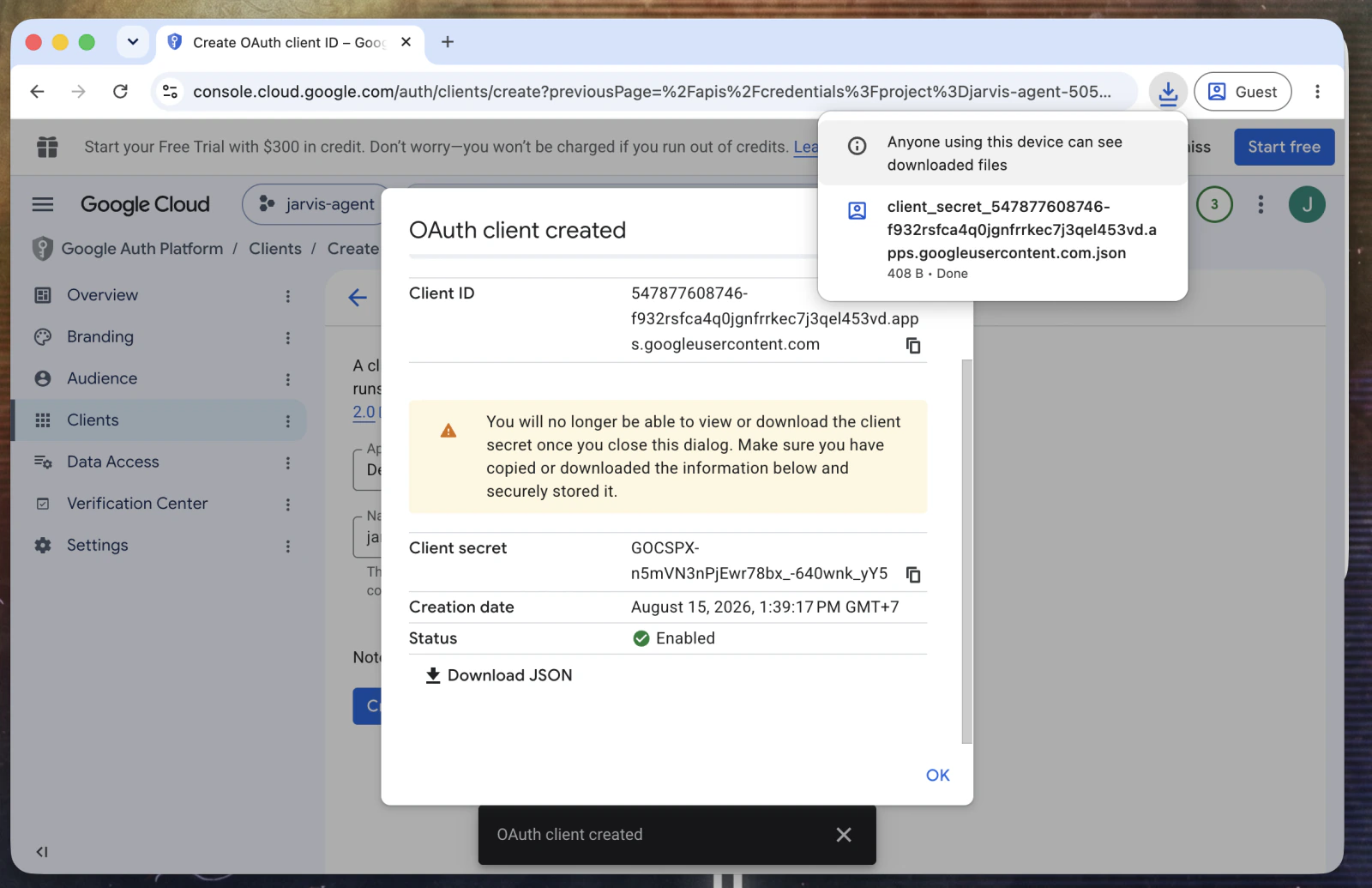The image size is (1372, 888).
Task: Click the Enabled status text
Action: 685,638
